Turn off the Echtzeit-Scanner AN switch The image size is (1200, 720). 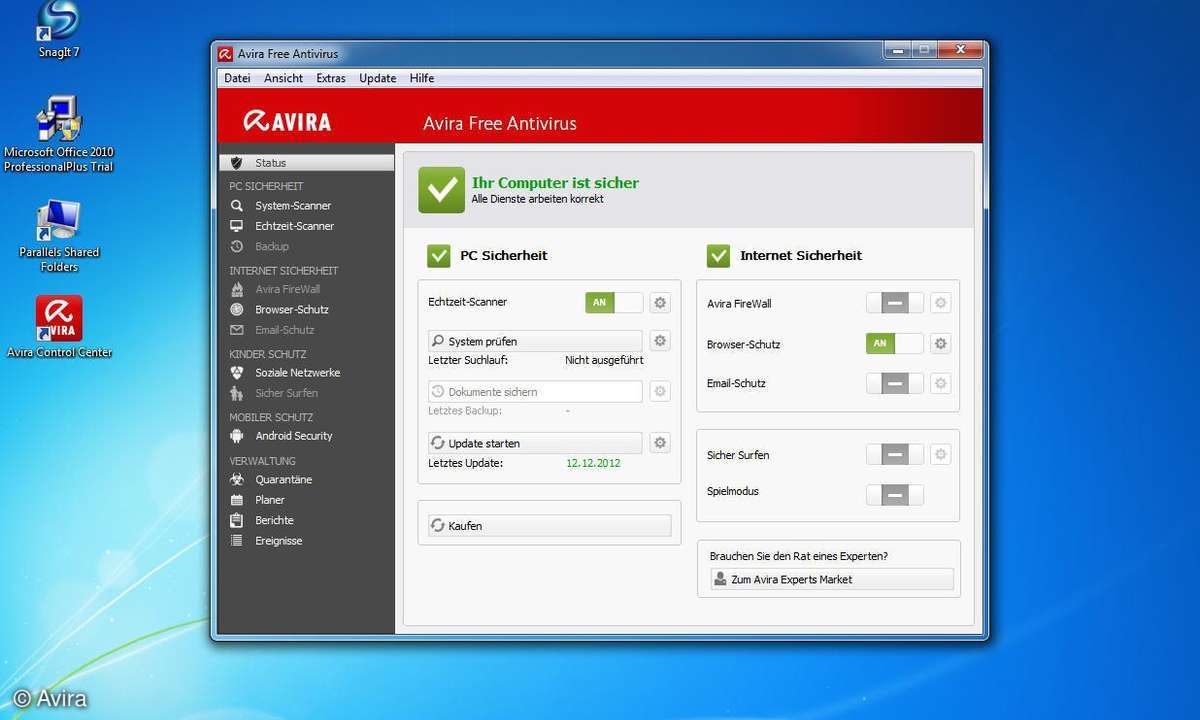614,302
